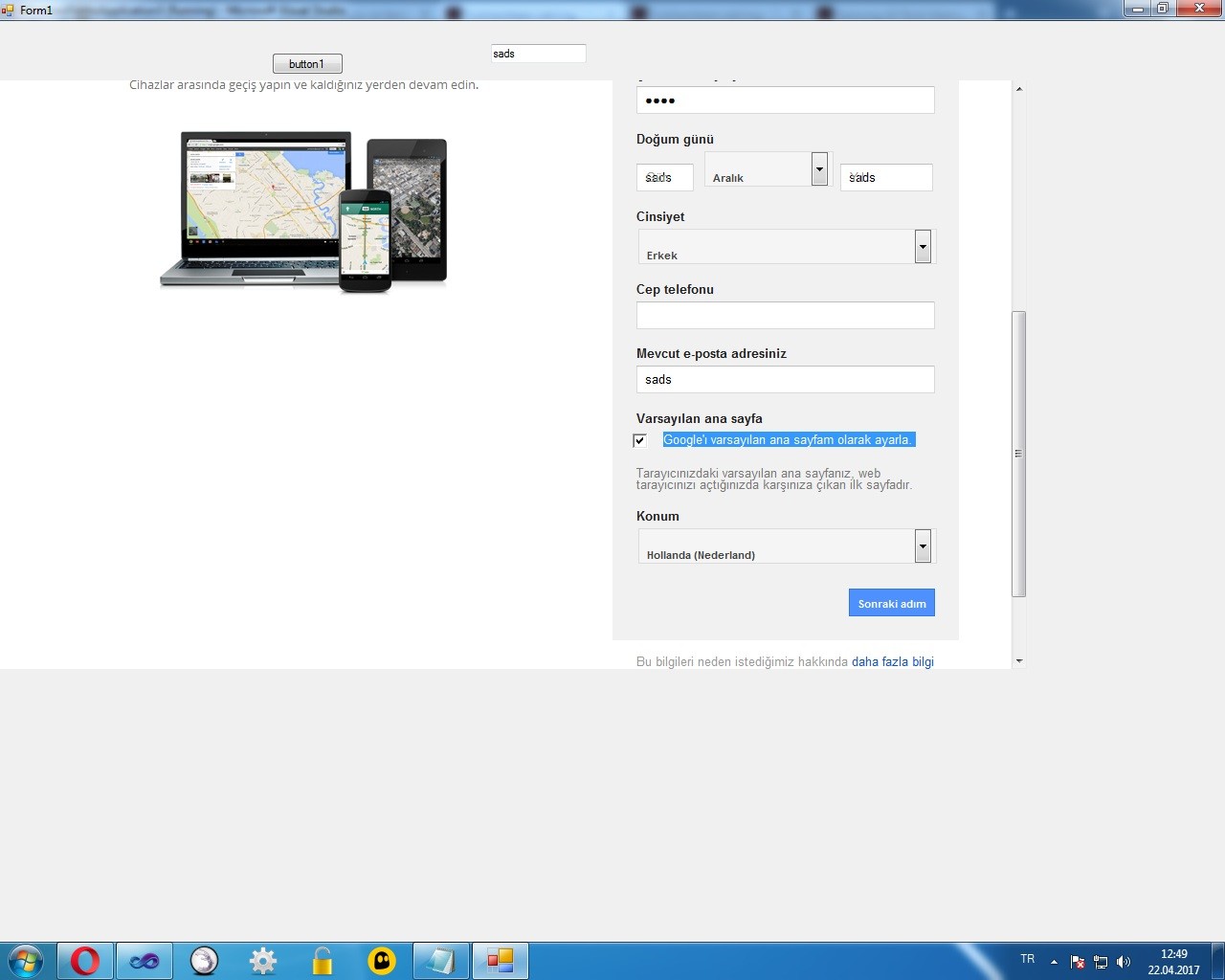Open the daha fazla bilgi link

[x=893, y=661]
